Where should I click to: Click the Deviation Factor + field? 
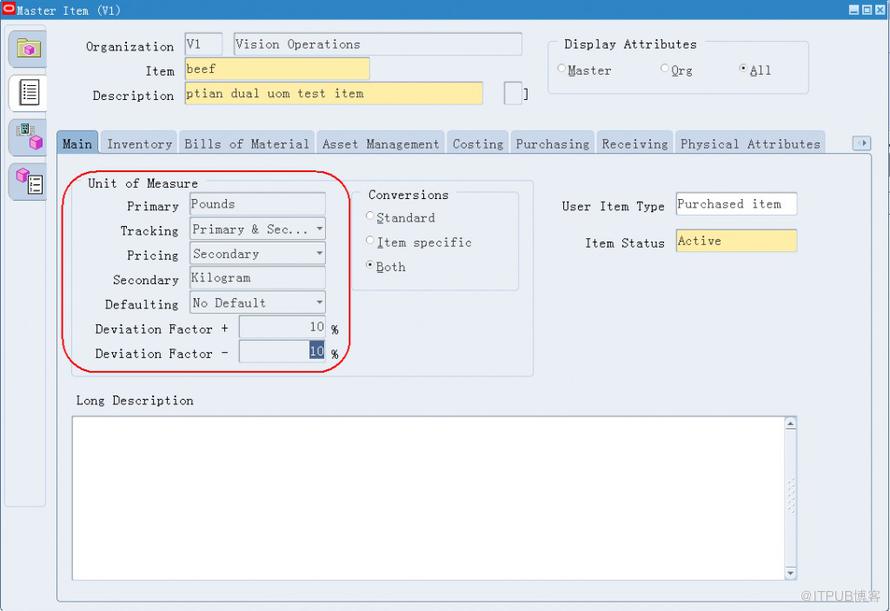(x=282, y=327)
